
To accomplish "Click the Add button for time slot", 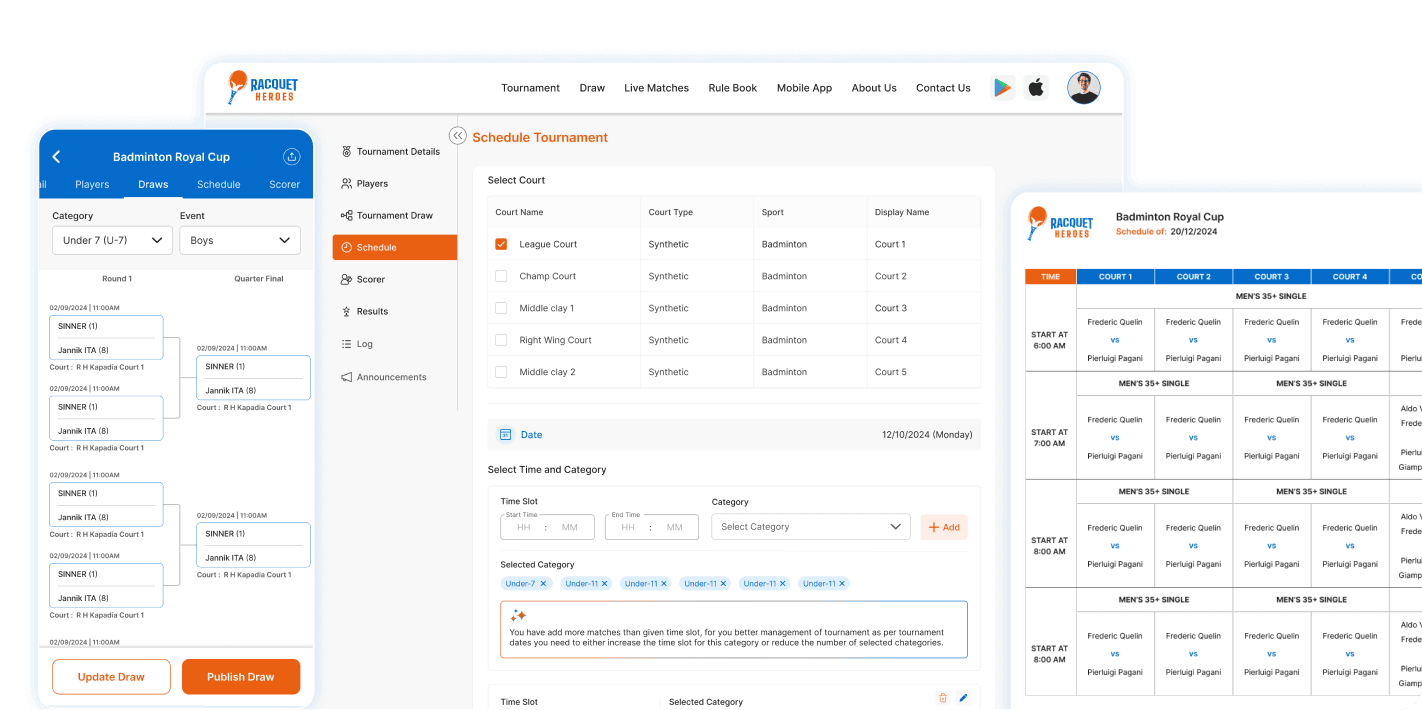I will (x=943, y=527).
